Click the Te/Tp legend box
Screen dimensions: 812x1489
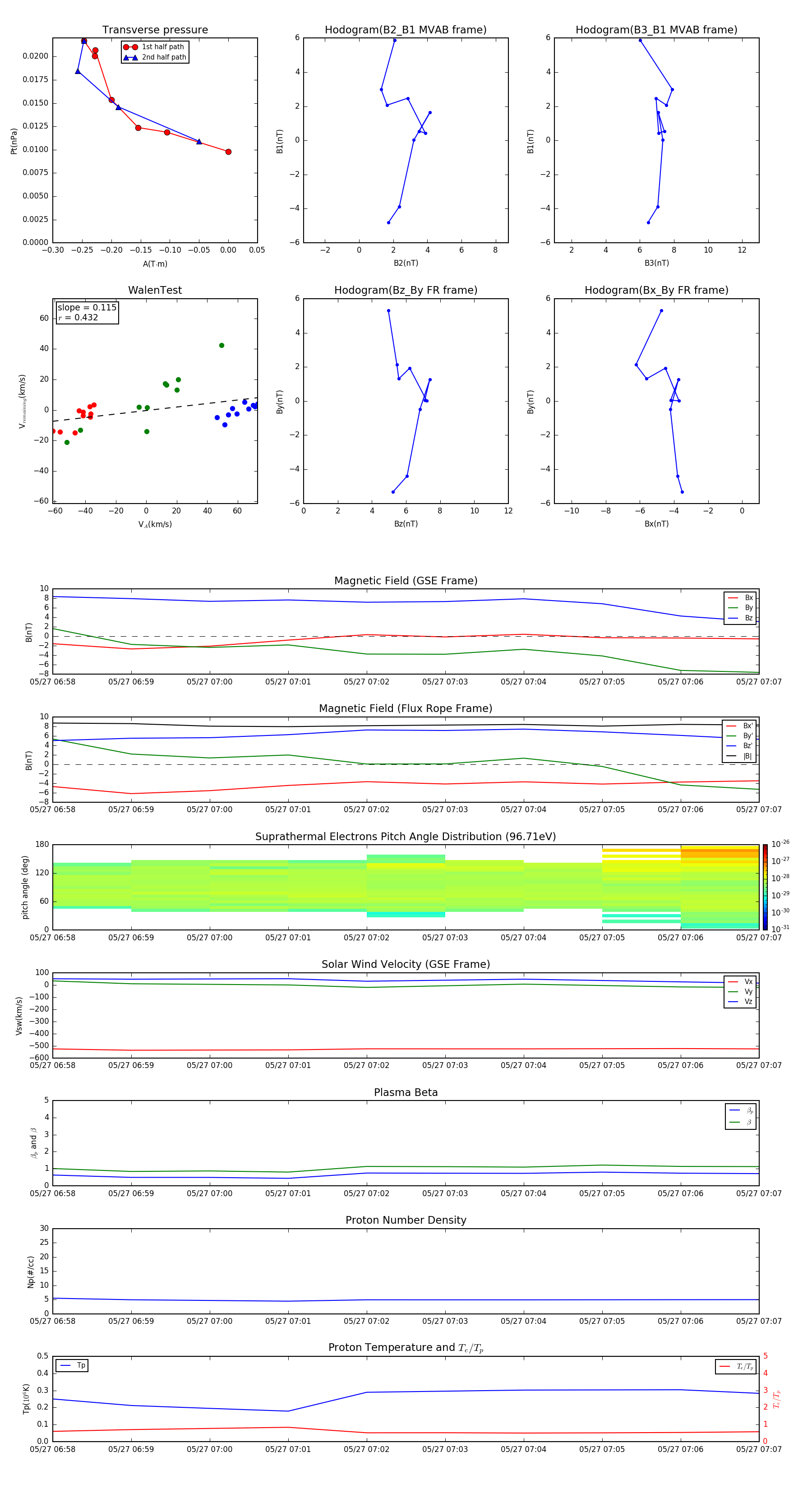pyautogui.click(x=736, y=1367)
